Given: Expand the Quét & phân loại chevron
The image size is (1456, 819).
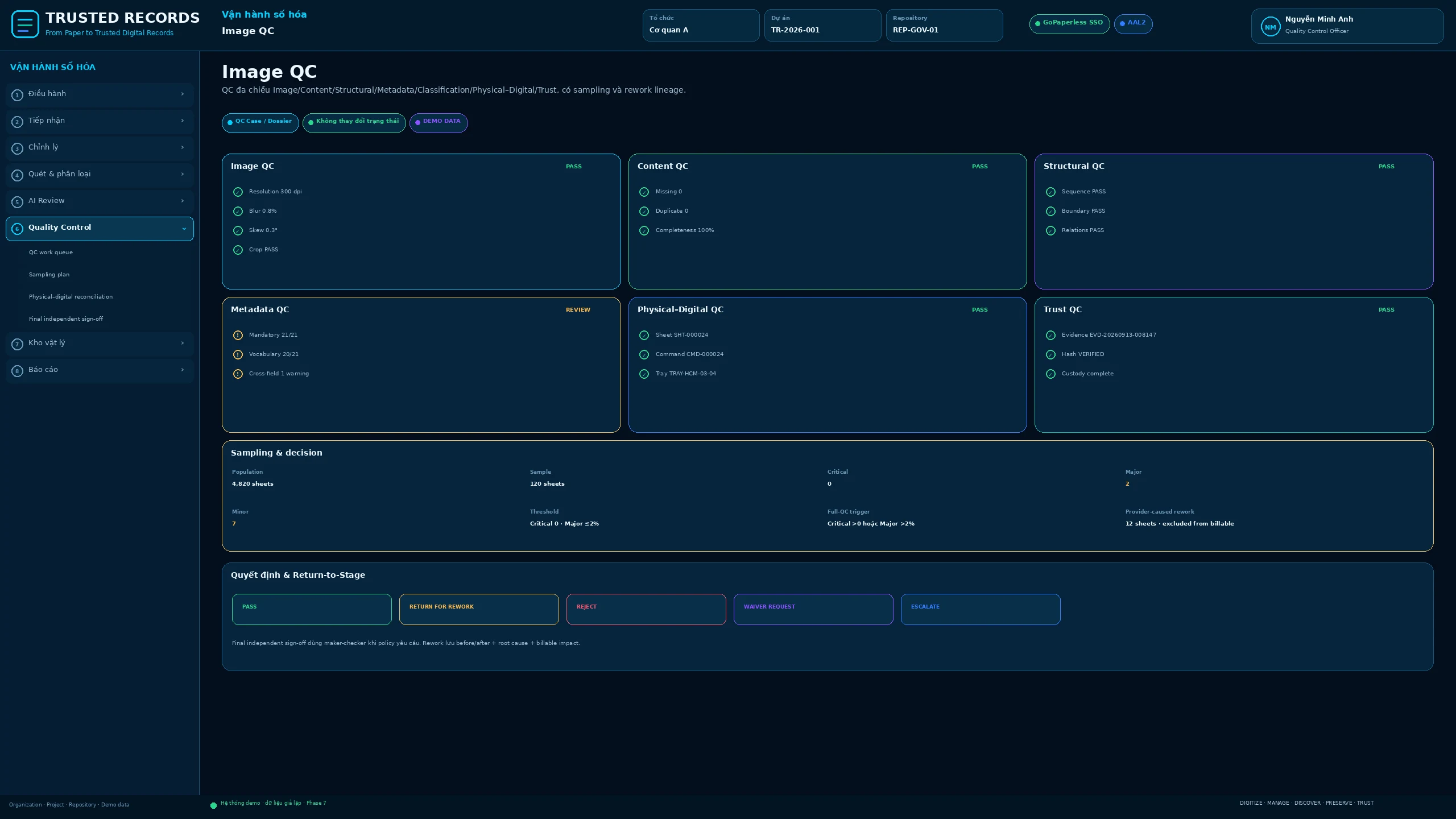Looking at the screenshot, I should (183, 174).
